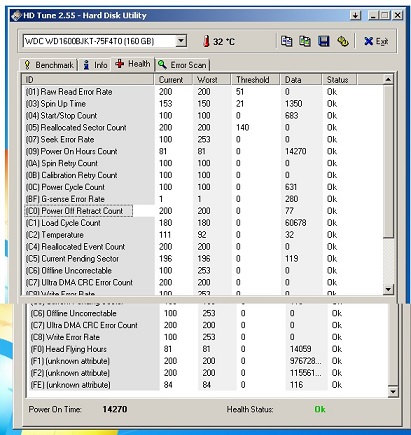Viewport: 411px width, 435px height.
Task: Select the (0C) Power Cycle Count row
Action: 202,187
